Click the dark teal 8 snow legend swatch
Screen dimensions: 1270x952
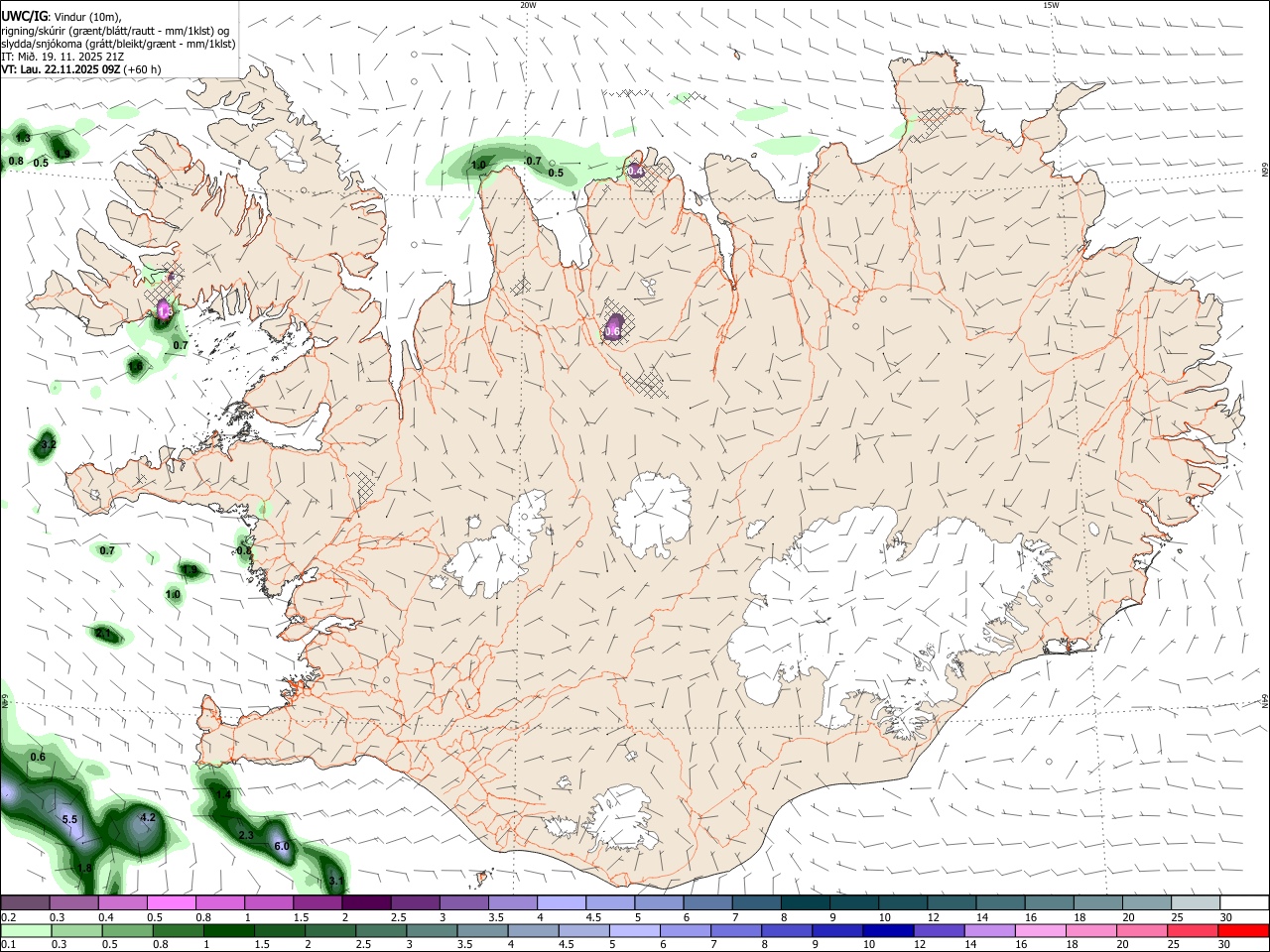coord(806,903)
